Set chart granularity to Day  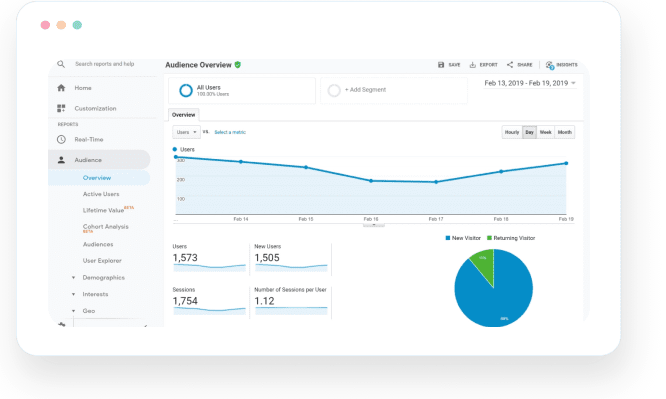[x=529, y=132]
